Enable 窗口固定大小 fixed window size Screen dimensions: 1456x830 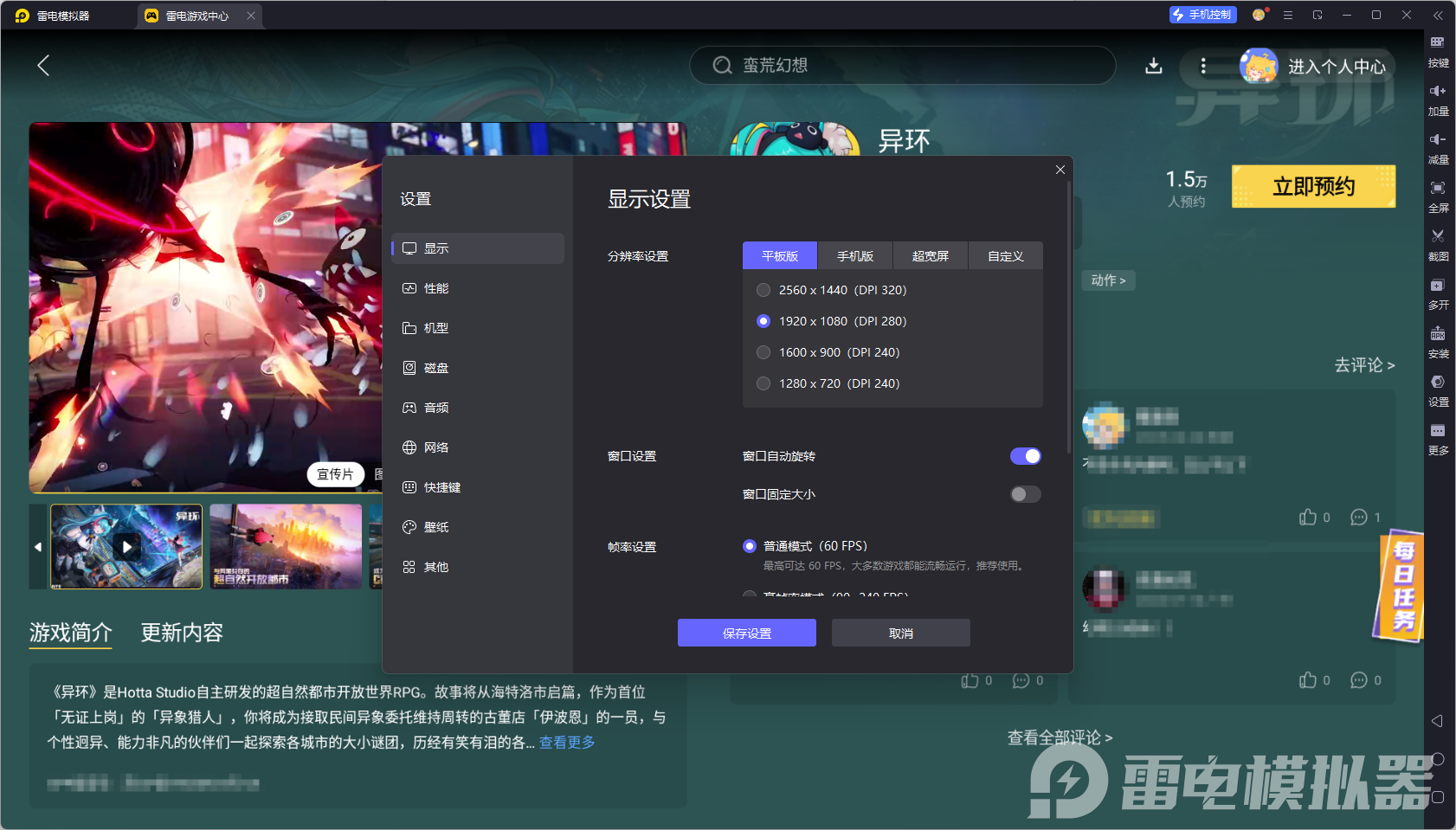pyautogui.click(x=1026, y=493)
